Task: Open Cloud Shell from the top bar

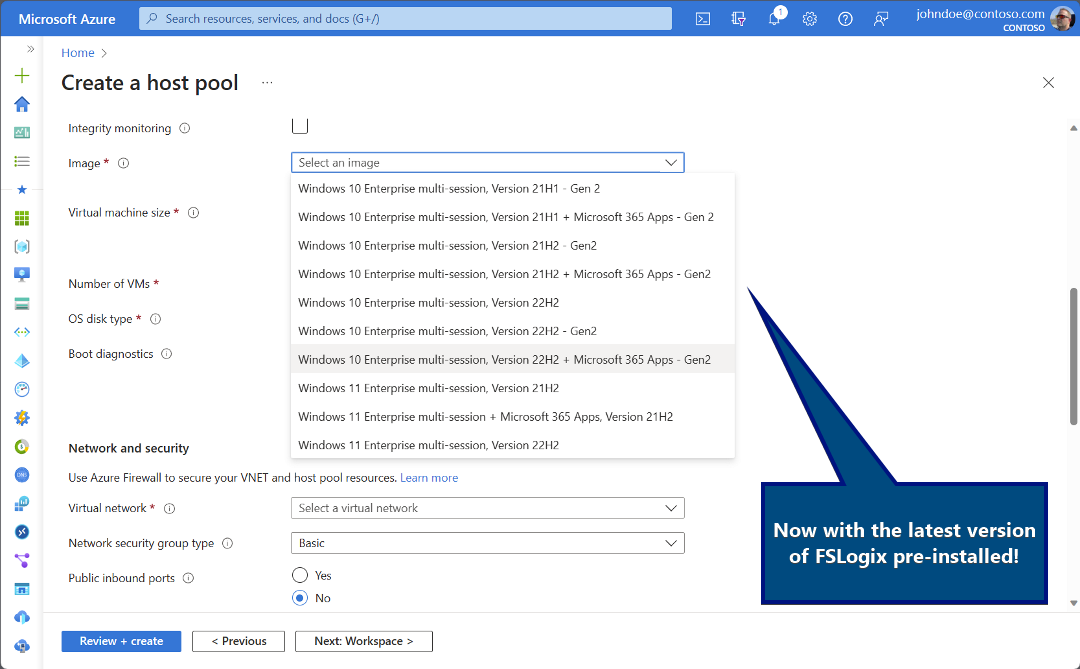Action: (703, 19)
